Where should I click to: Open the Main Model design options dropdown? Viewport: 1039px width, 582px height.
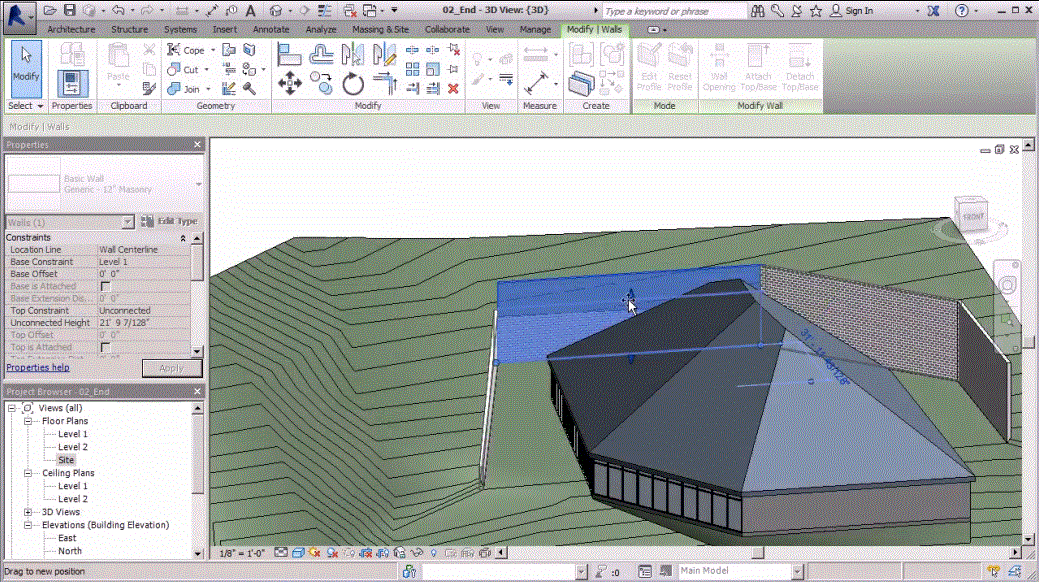tap(797, 571)
